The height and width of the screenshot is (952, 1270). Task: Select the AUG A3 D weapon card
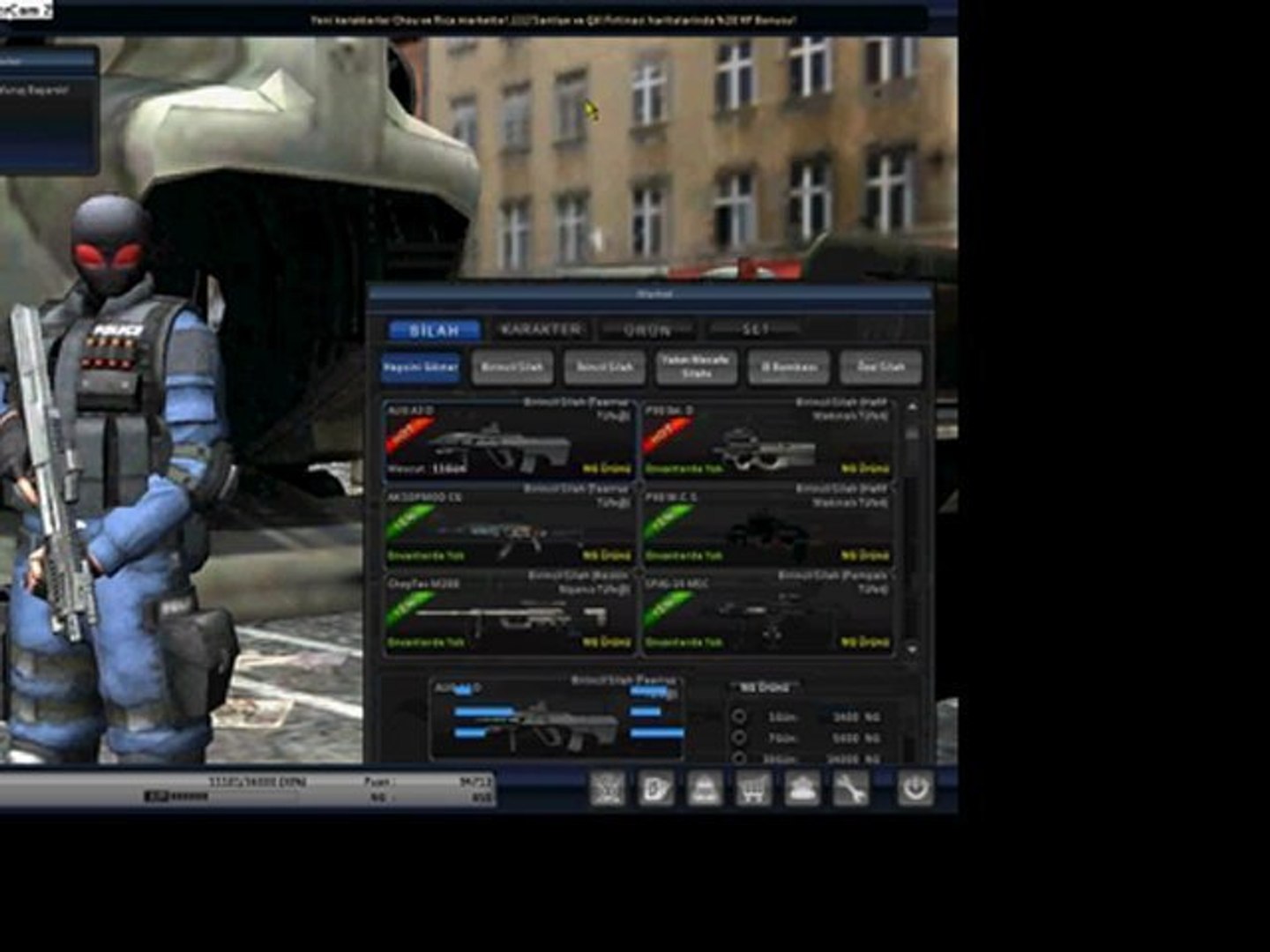coord(510,440)
